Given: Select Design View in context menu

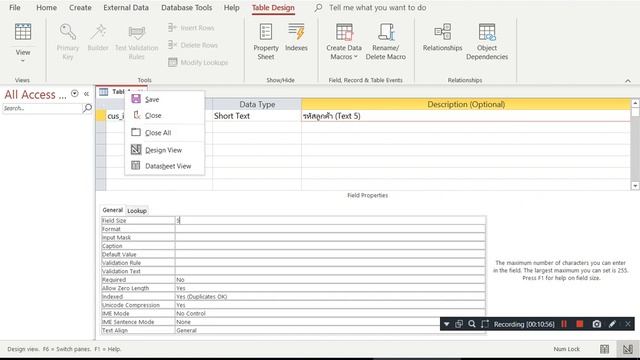Looking at the screenshot, I should 164,150.
